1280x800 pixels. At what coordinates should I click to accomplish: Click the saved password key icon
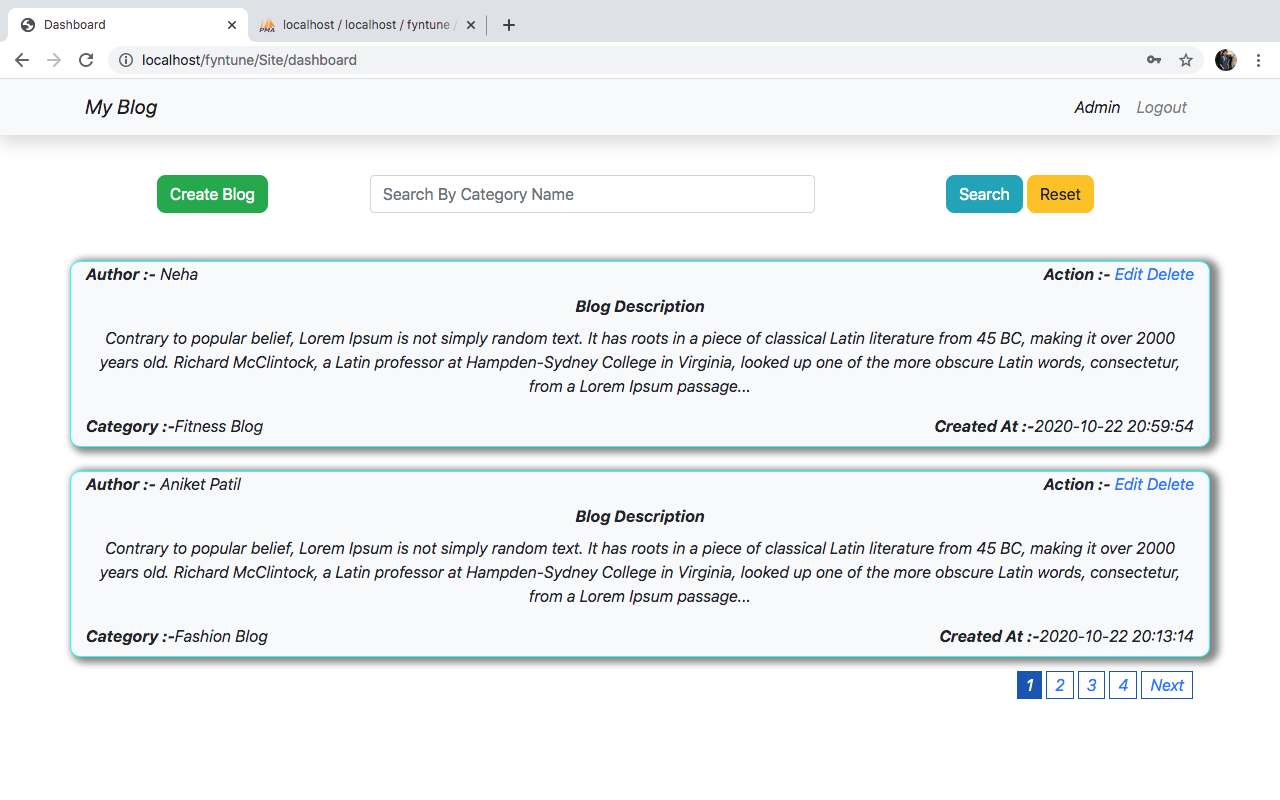(x=1154, y=60)
